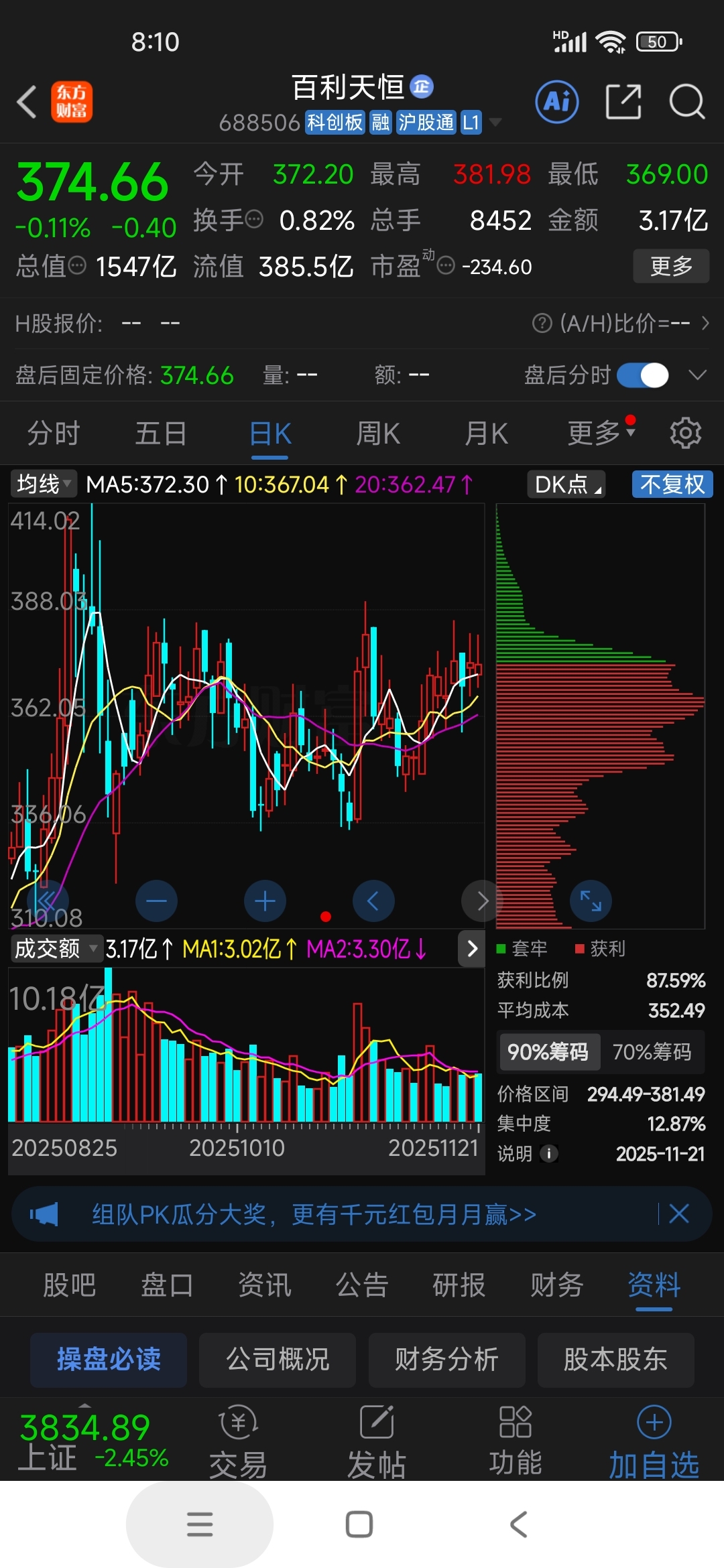Expand indicator details arrow beside MA2
Screen dimensions: 724x1568
click(x=472, y=948)
